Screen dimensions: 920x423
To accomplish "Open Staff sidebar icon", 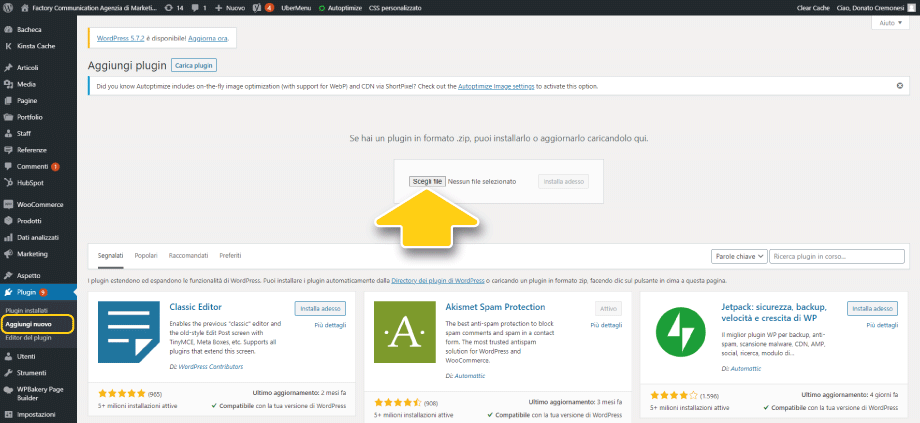I will point(8,133).
